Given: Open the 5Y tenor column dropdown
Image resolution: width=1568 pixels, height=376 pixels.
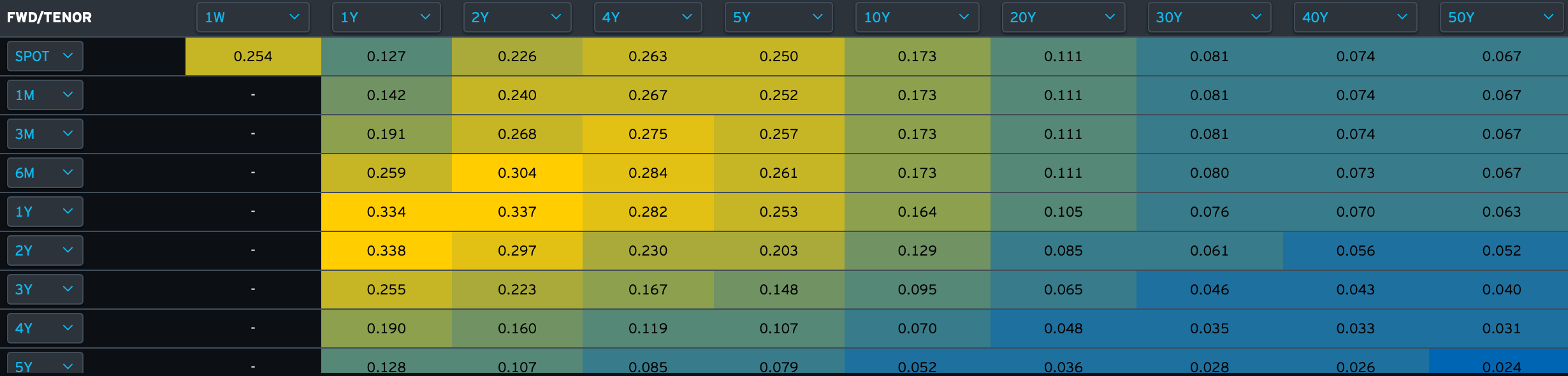Looking at the screenshot, I should [778, 17].
